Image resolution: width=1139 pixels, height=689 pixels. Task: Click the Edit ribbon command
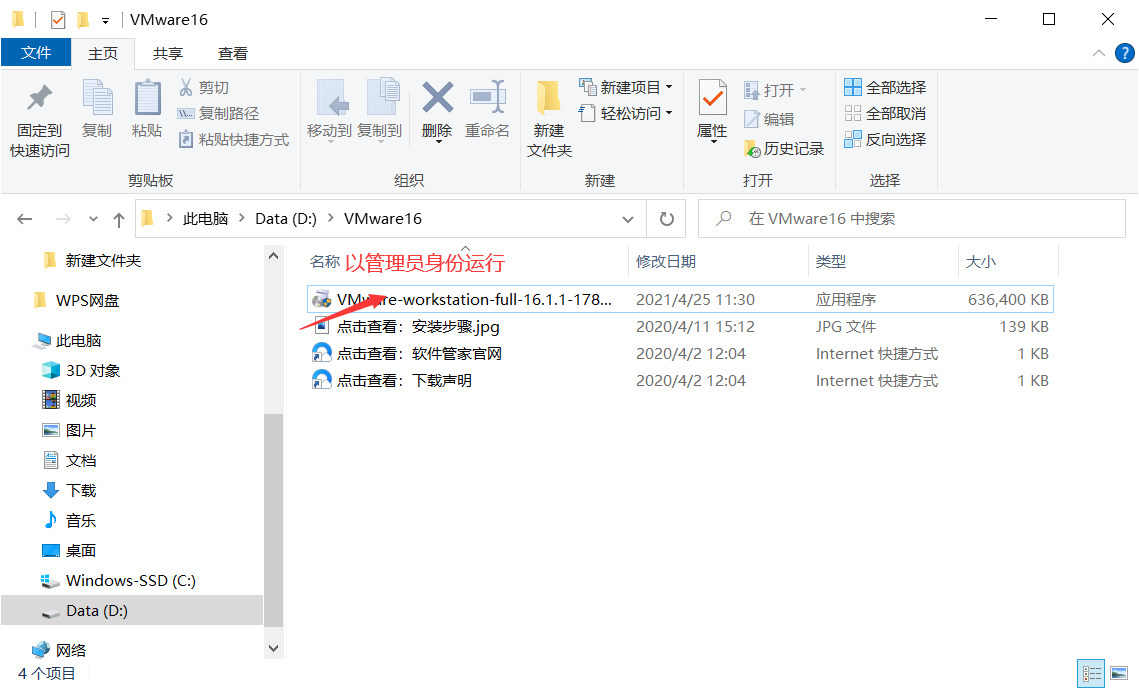[769, 119]
